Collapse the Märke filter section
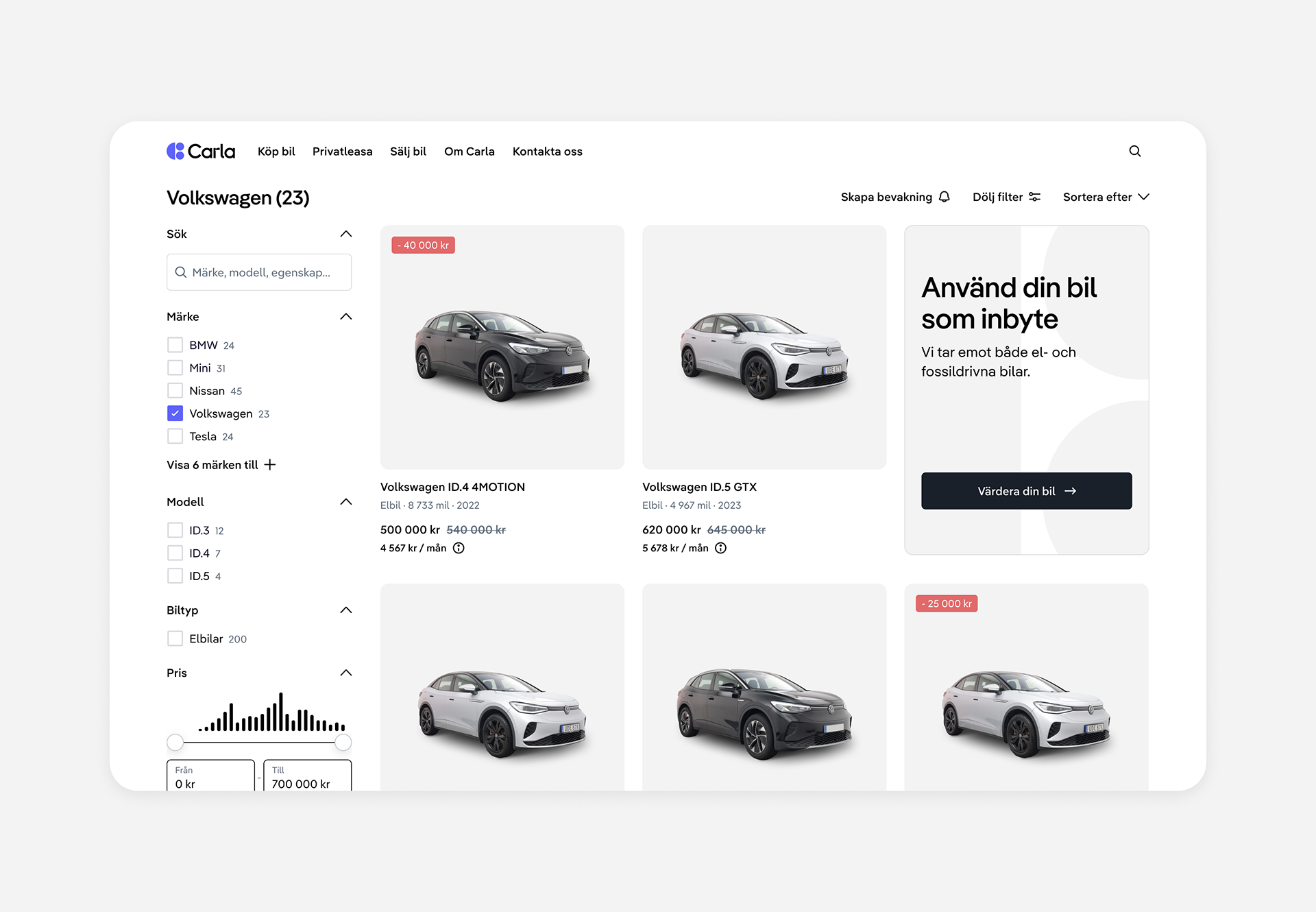The height and width of the screenshot is (912, 1316). click(346, 317)
